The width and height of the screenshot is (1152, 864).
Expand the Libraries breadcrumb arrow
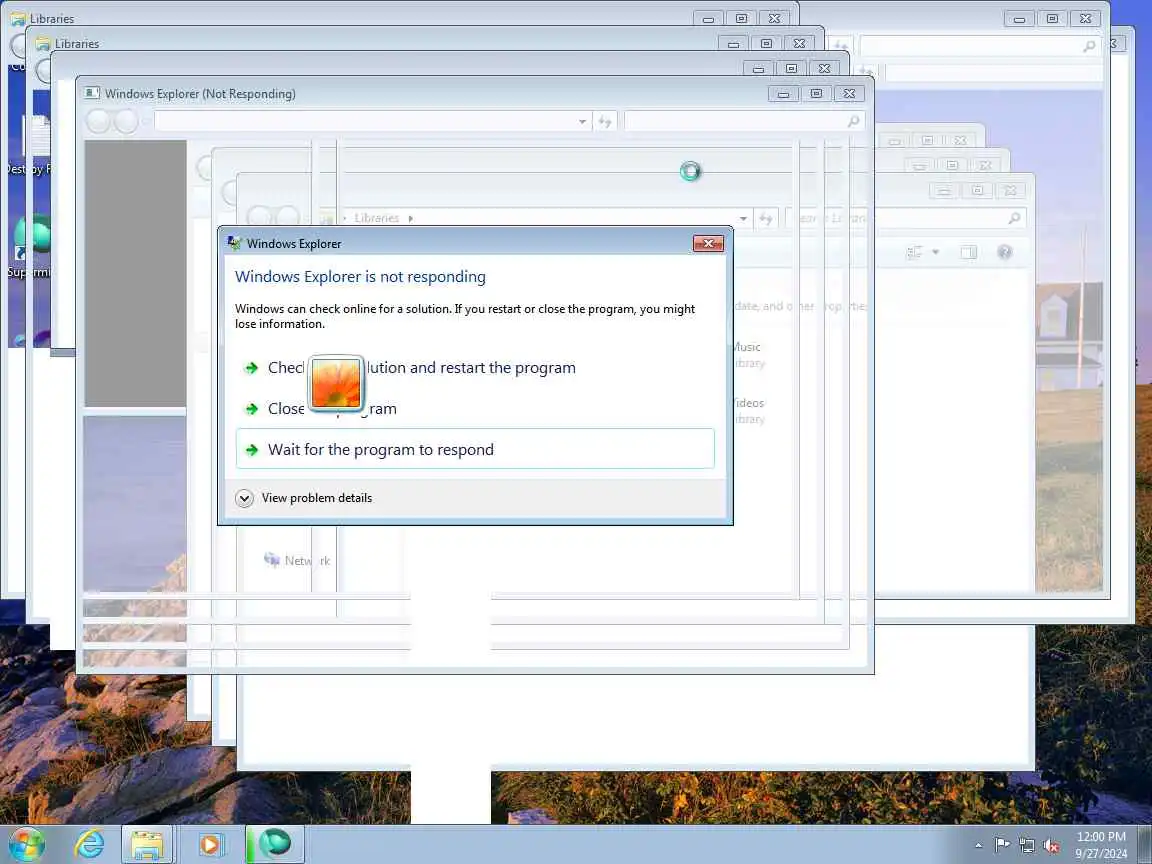pyautogui.click(x=411, y=218)
